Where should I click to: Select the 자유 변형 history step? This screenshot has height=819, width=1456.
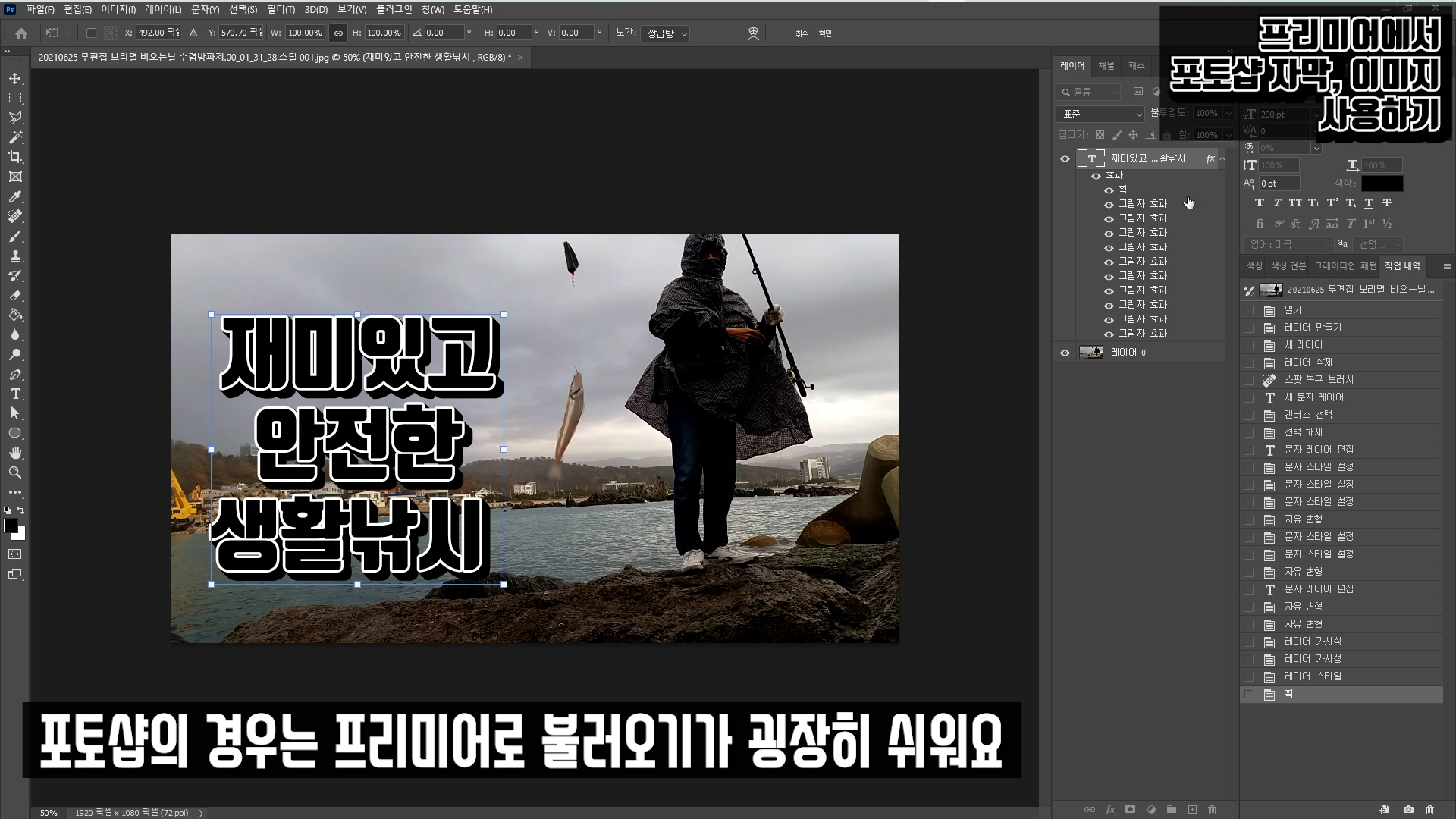tap(1303, 519)
